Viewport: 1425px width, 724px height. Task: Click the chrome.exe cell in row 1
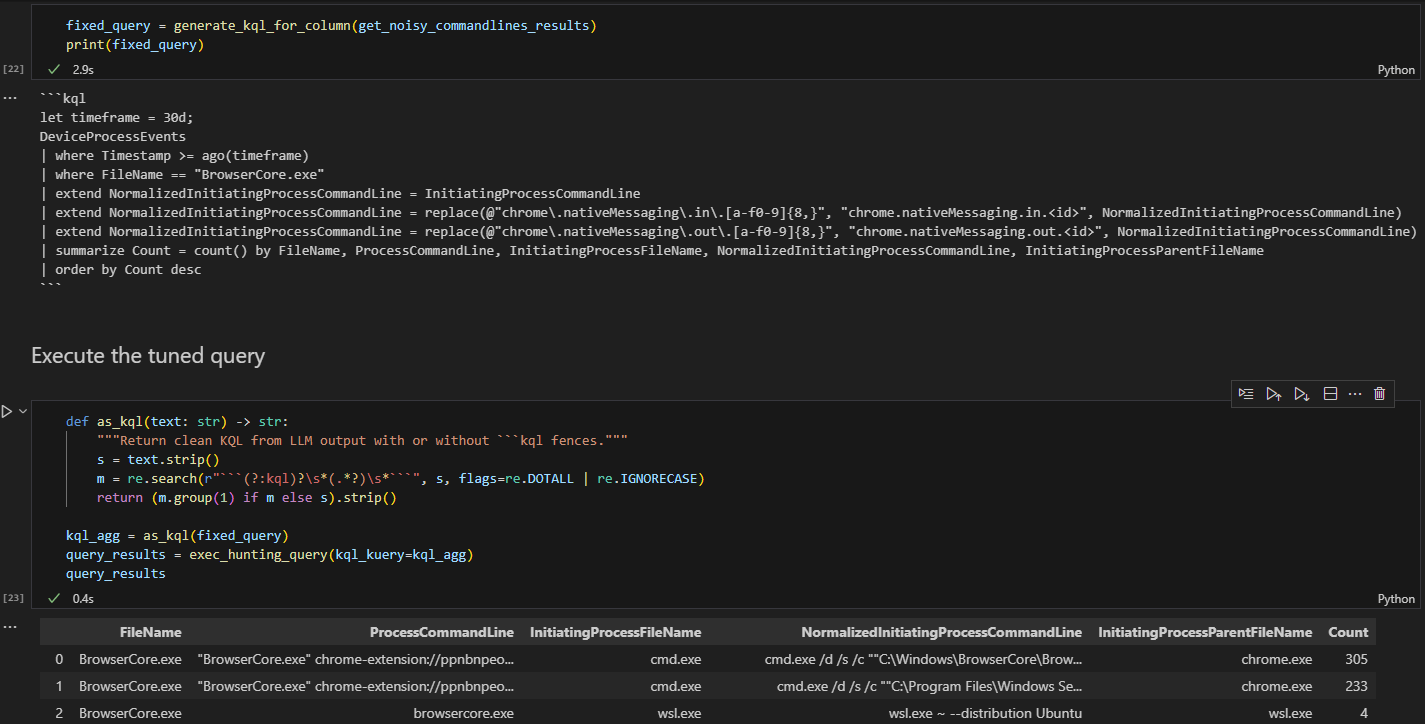pyautogui.click(x=1278, y=686)
